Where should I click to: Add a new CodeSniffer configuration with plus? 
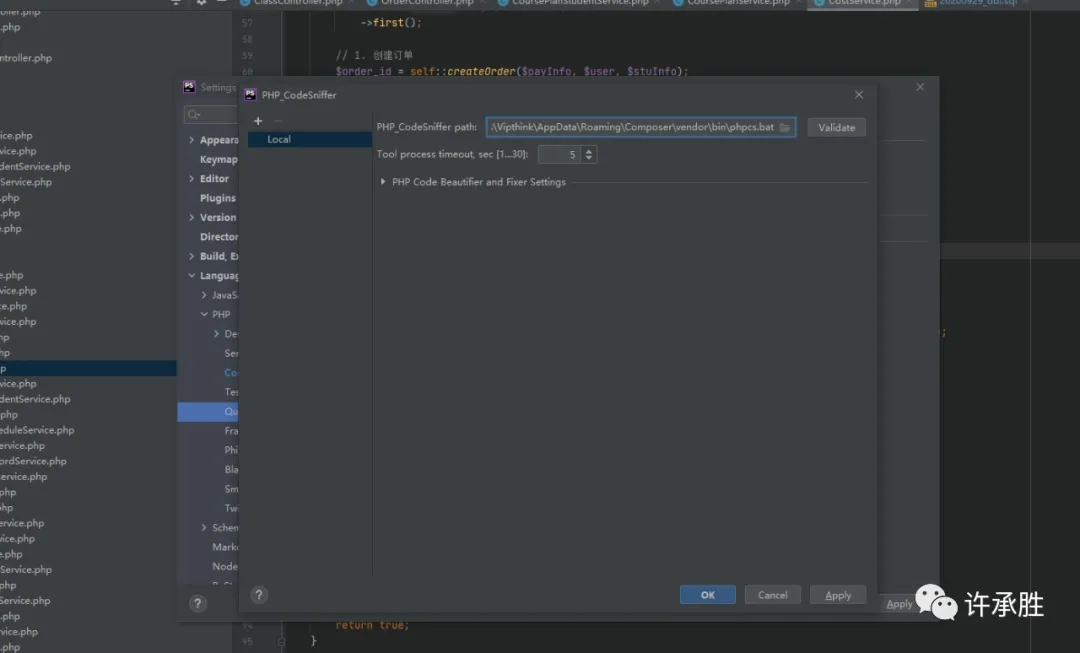point(258,121)
